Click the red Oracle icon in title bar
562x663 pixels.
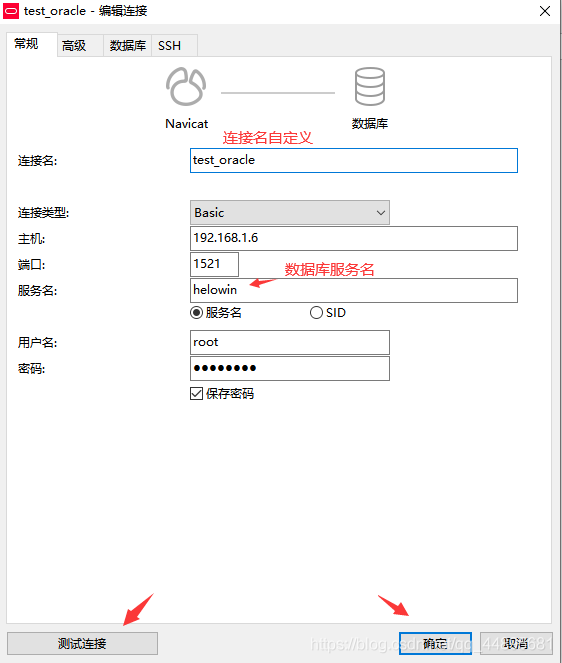[11, 11]
